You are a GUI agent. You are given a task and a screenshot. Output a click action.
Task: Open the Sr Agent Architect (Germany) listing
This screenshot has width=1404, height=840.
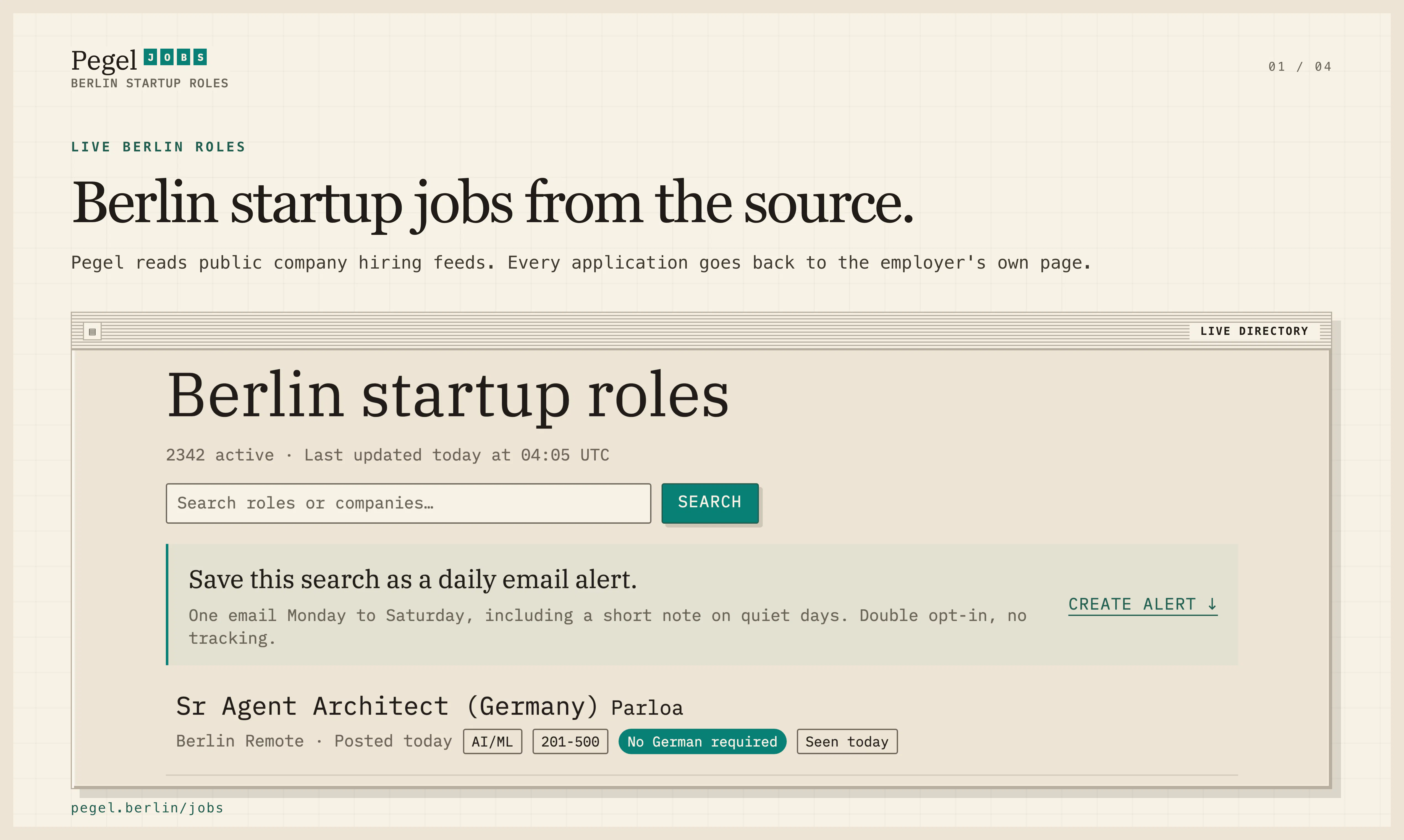coord(387,707)
